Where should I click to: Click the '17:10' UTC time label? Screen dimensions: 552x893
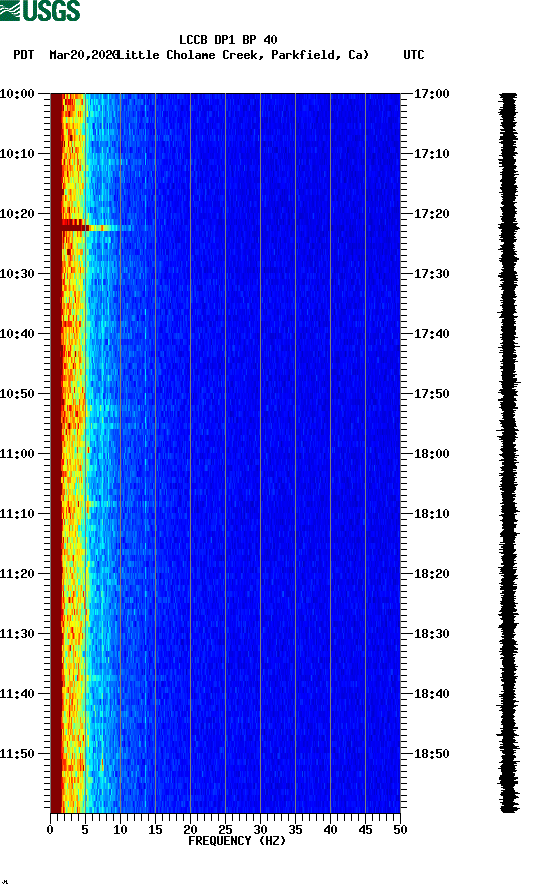click(x=431, y=154)
